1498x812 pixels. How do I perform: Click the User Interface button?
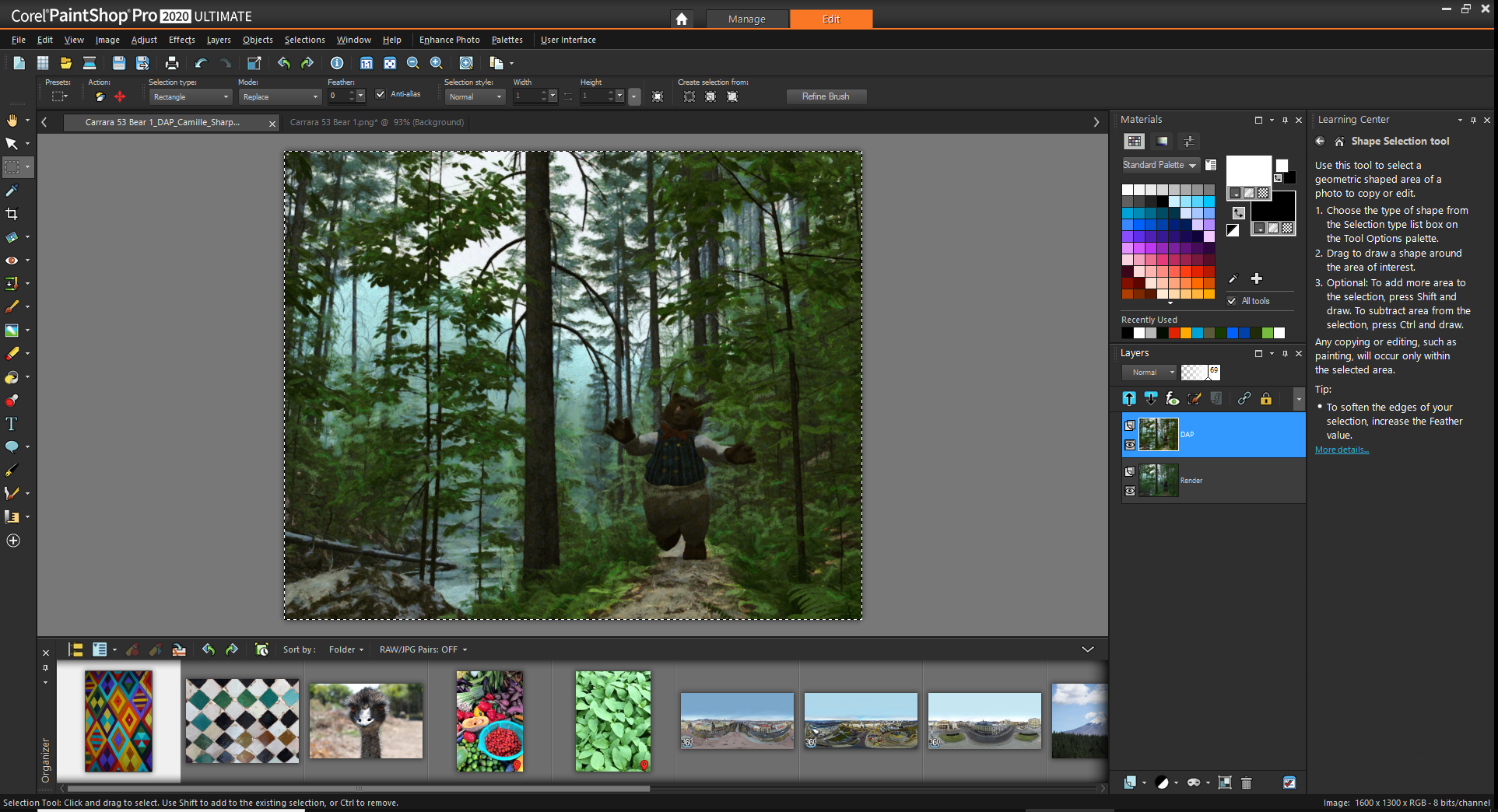point(568,40)
